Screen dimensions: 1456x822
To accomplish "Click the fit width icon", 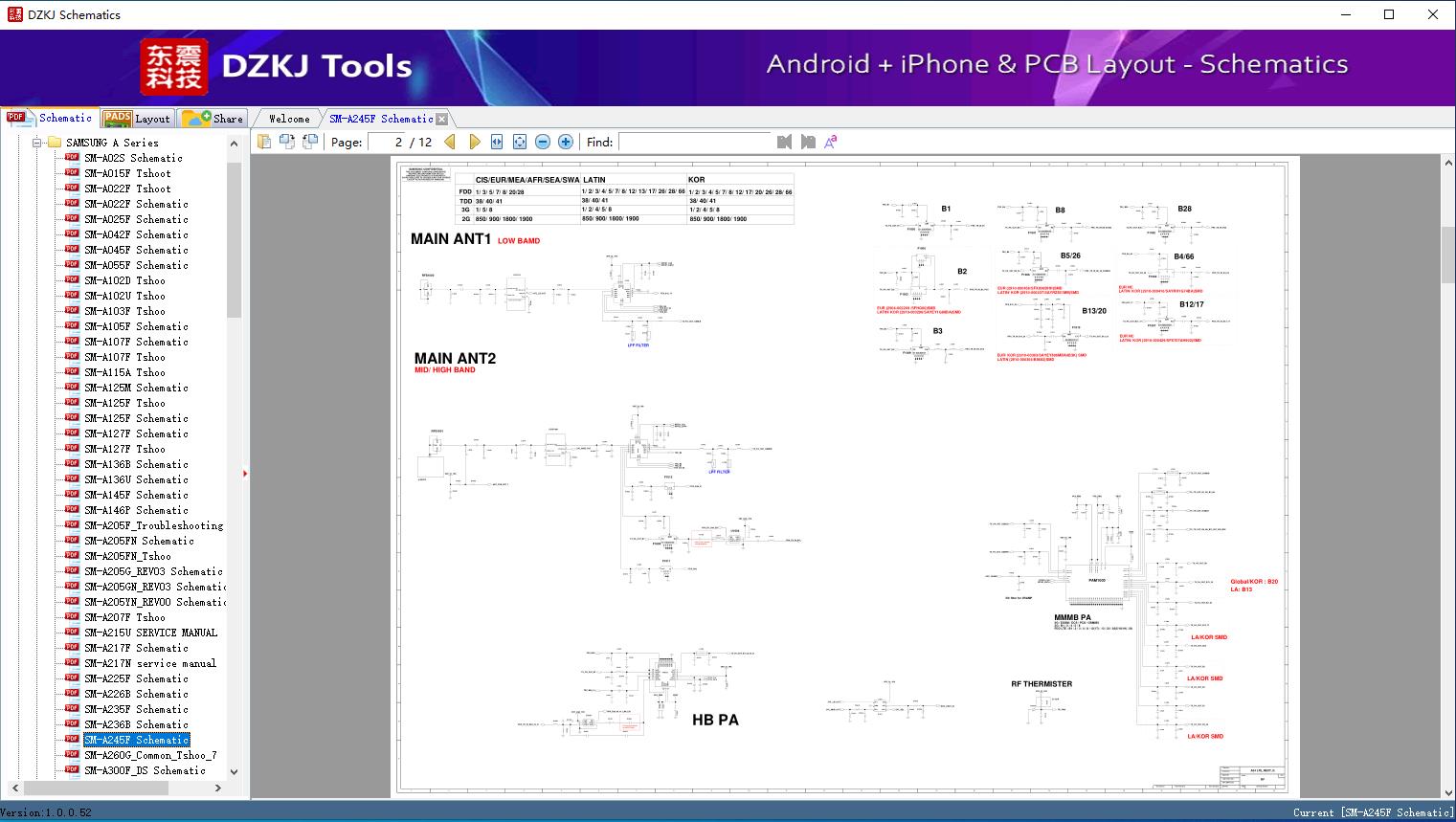I will 497,142.
